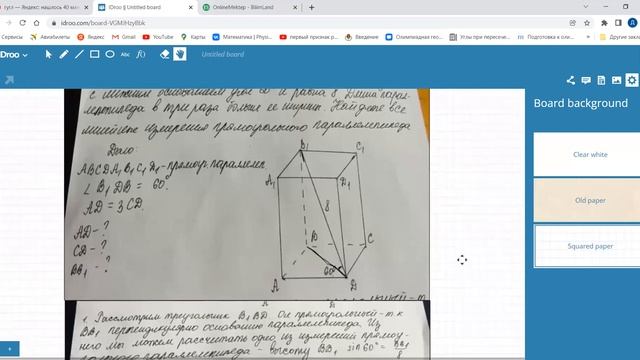This screenshot has height=360, width=640.
Task: Open the documents page icon
Action: coord(601,80)
